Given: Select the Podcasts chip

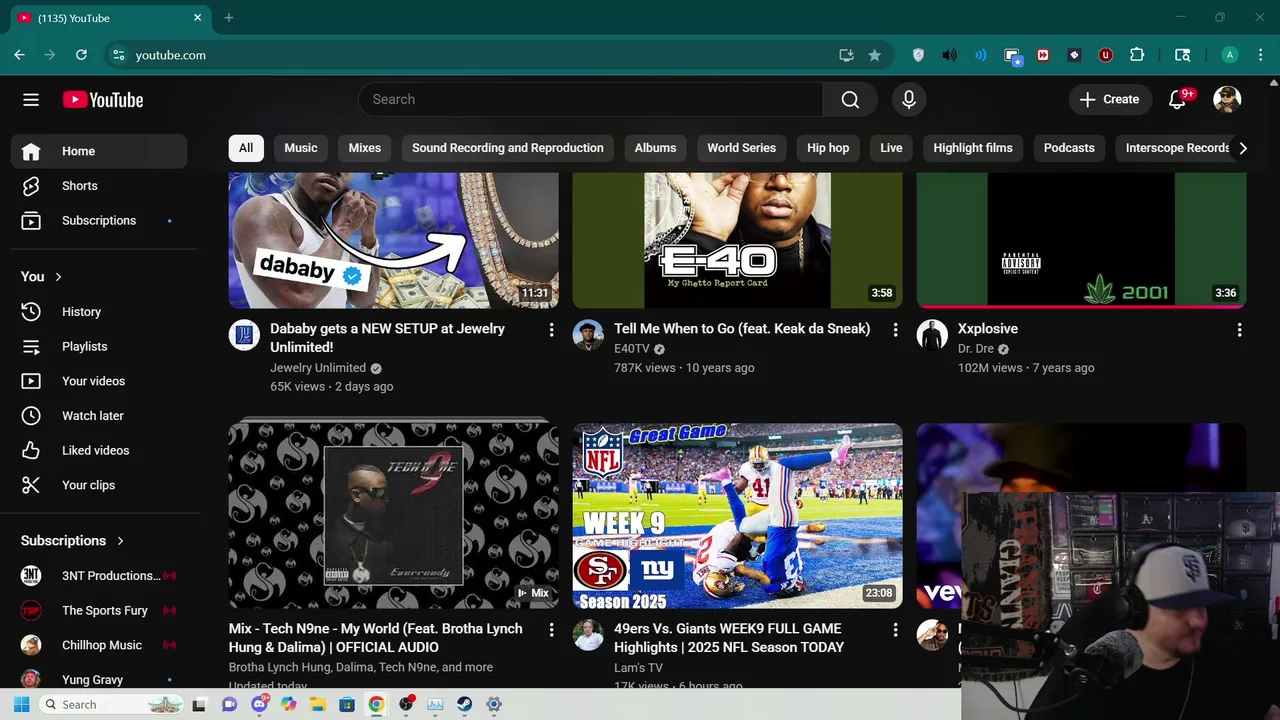Looking at the screenshot, I should pyautogui.click(x=1069, y=147).
